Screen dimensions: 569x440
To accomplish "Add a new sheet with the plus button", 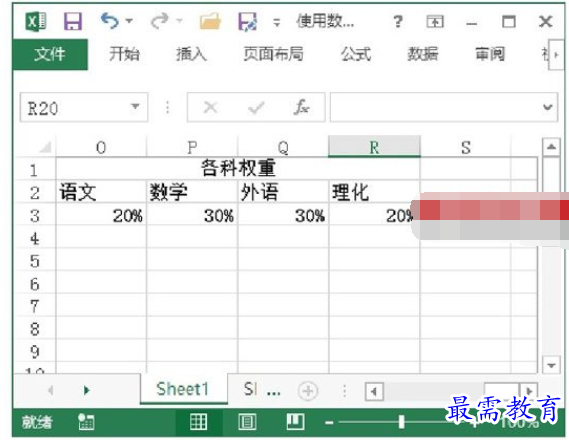I will pos(308,391).
